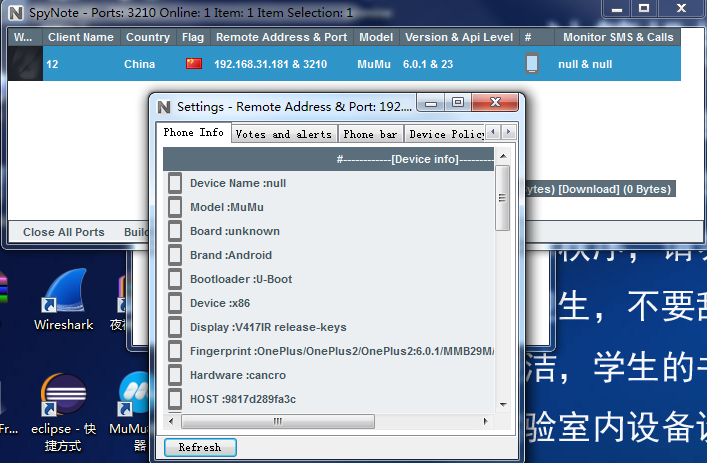The image size is (707, 463).
Task: Click the horizontal scrollbar left arrow
Action: 171,422
